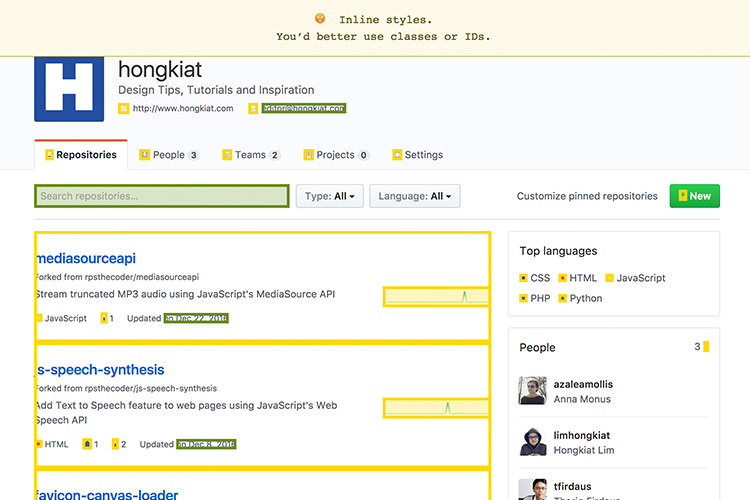Open tfirdaus avatar thumbnail
This screenshot has height=500, width=750.
532,489
